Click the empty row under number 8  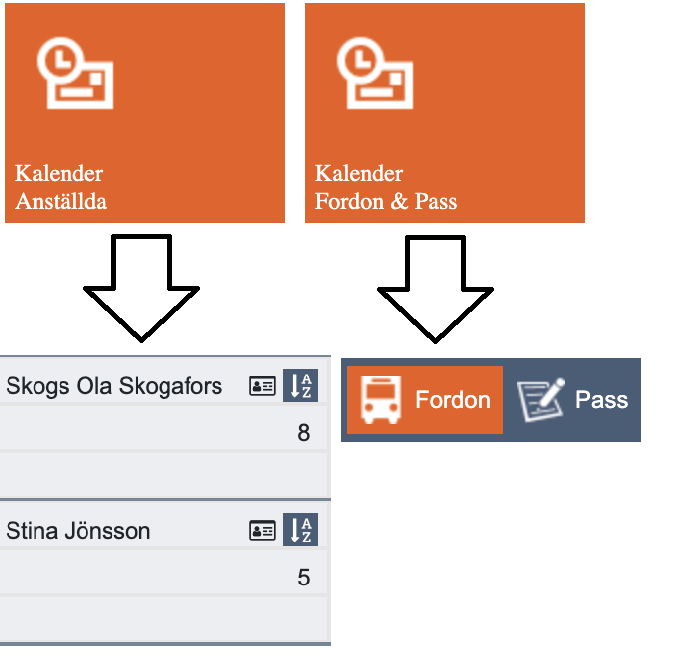click(164, 475)
